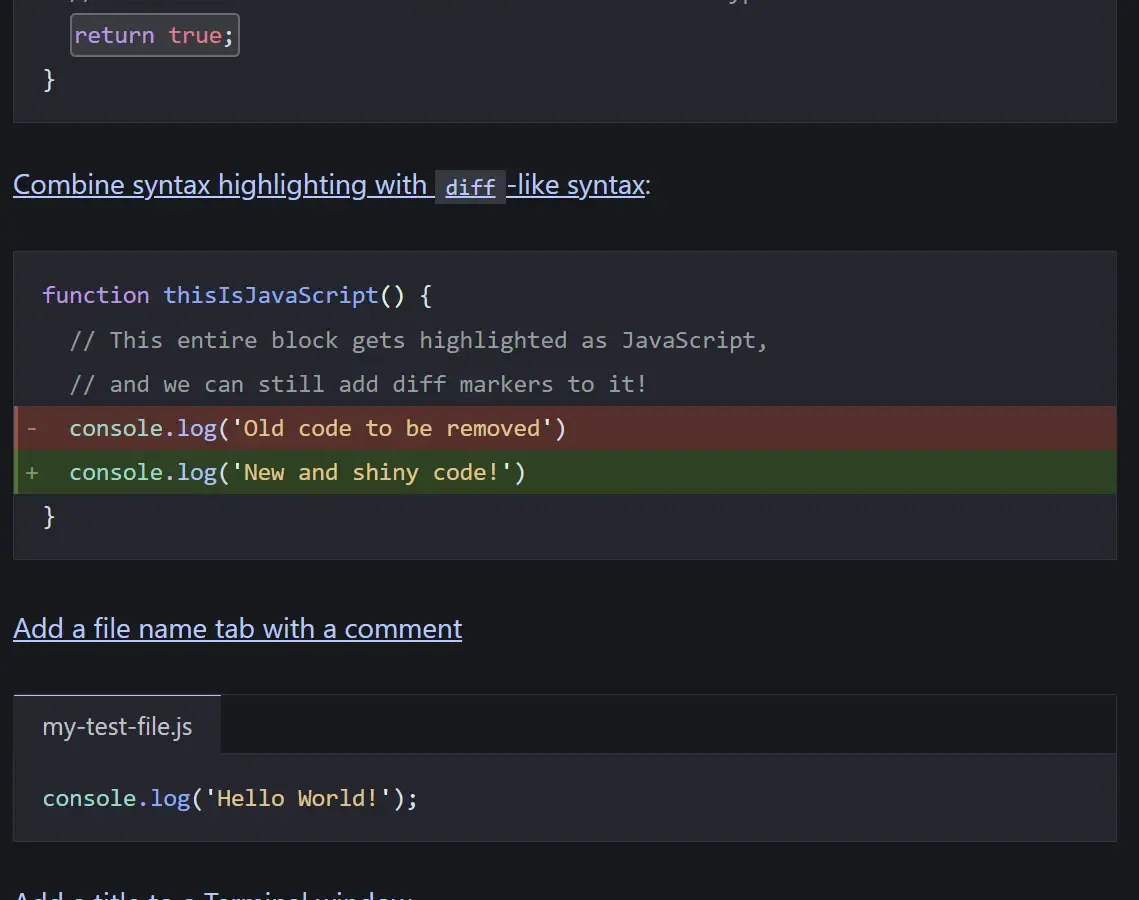
Task: Click the green plus diff marker
Action: pyautogui.click(x=32, y=473)
